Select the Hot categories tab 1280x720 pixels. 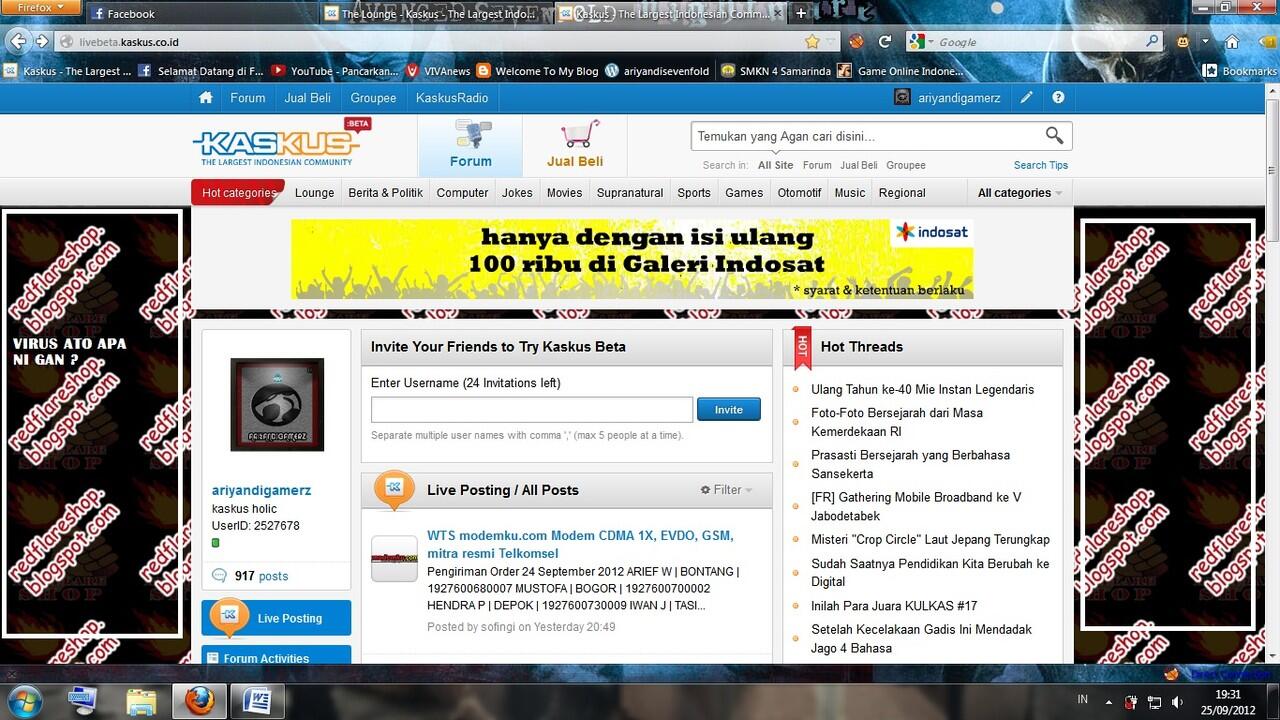click(x=238, y=193)
